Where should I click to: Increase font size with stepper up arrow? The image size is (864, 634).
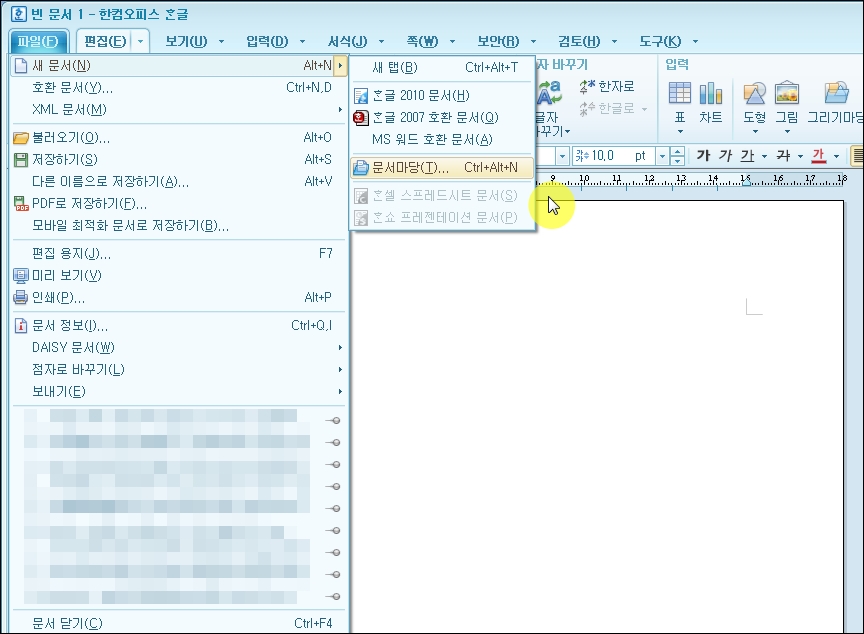coord(678,152)
